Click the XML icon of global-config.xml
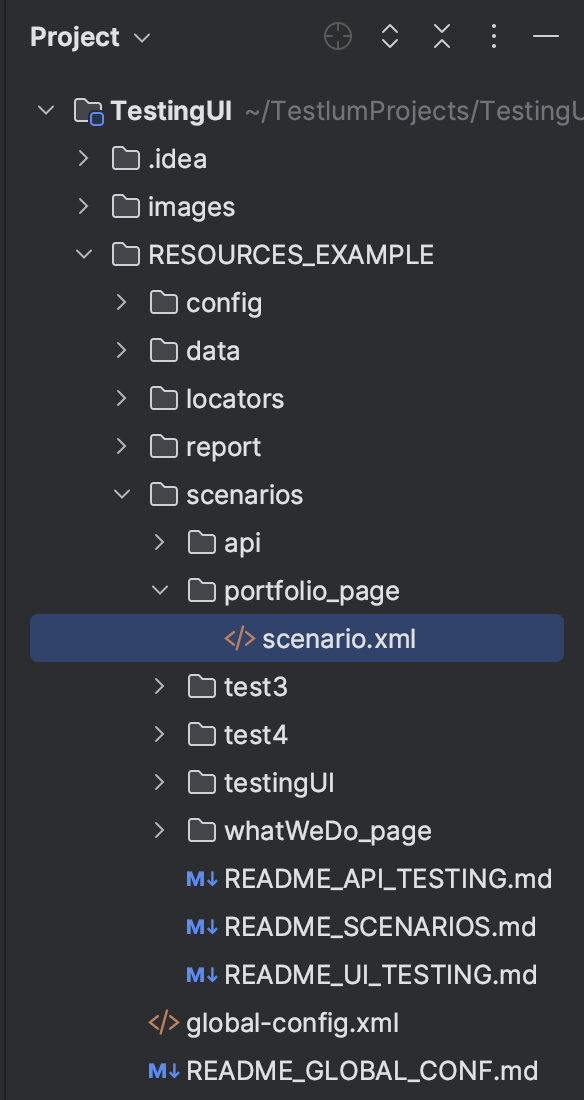Screen dimensions: 584x1100 point(164,1023)
